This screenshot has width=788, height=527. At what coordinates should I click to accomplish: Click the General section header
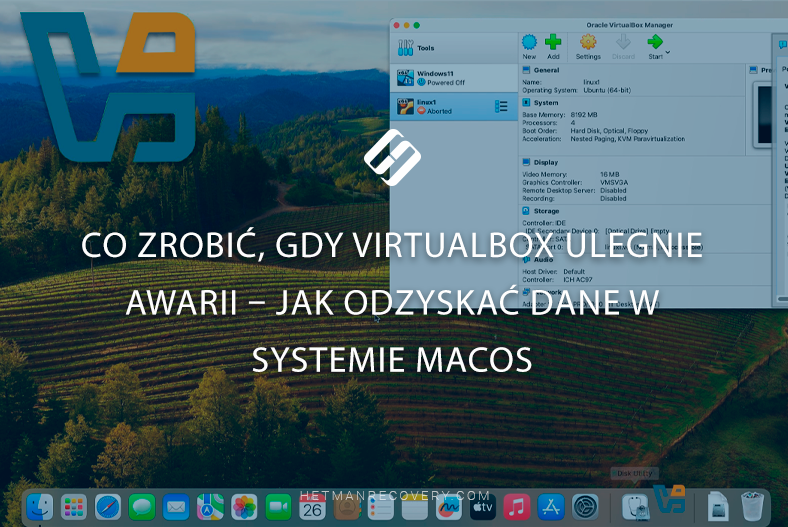coord(546,70)
